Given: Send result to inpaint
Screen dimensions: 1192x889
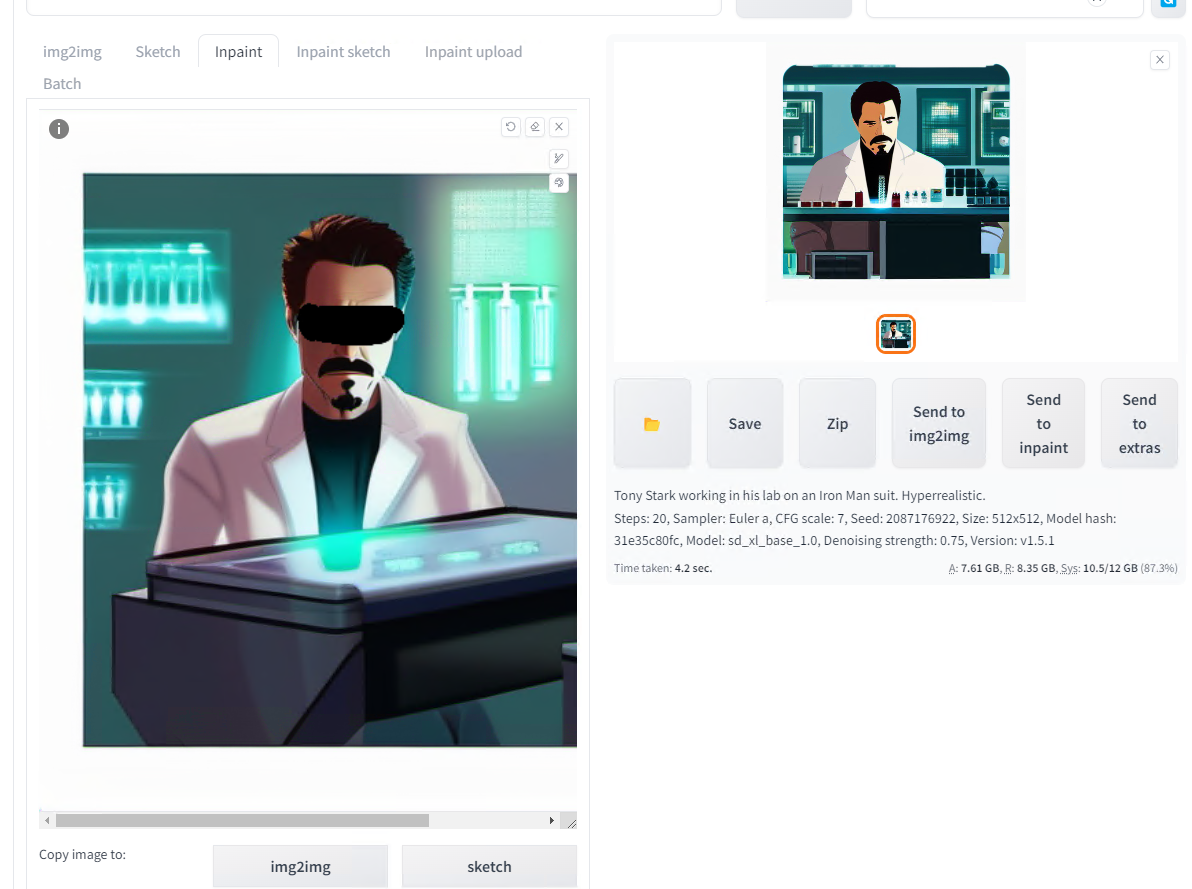Looking at the screenshot, I should (x=1044, y=424).
